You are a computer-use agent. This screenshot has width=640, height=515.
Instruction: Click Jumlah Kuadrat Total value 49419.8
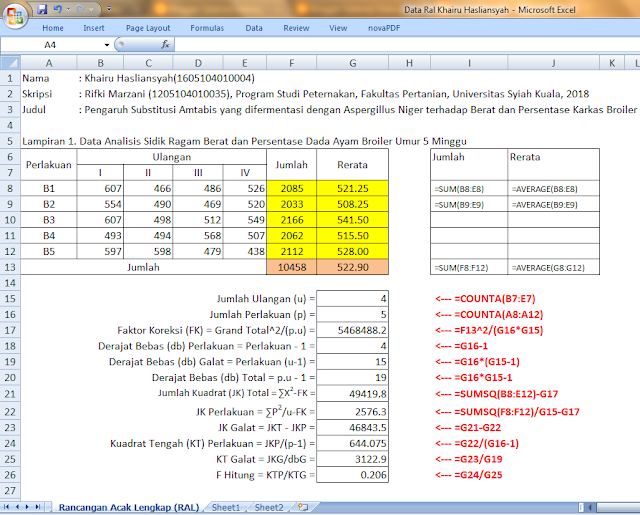tap(353, 394)
